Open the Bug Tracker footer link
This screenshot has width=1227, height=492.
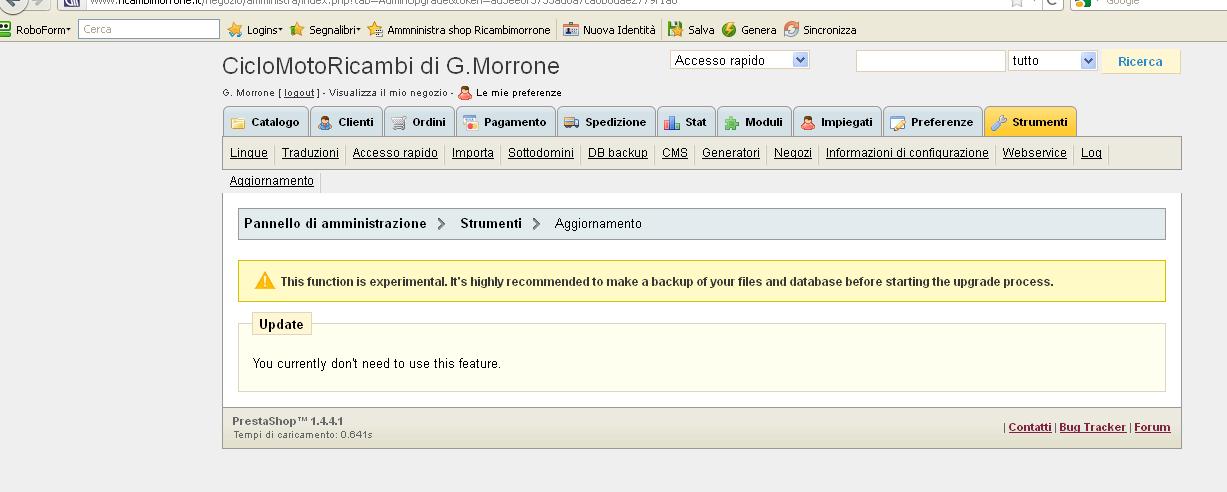(1092, 427)
